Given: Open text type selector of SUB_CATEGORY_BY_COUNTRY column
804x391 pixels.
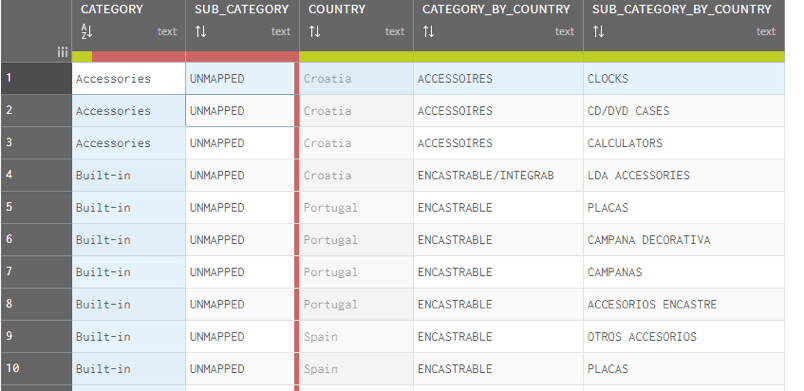Looking at the screenshot, I should (x=766, y=32).
